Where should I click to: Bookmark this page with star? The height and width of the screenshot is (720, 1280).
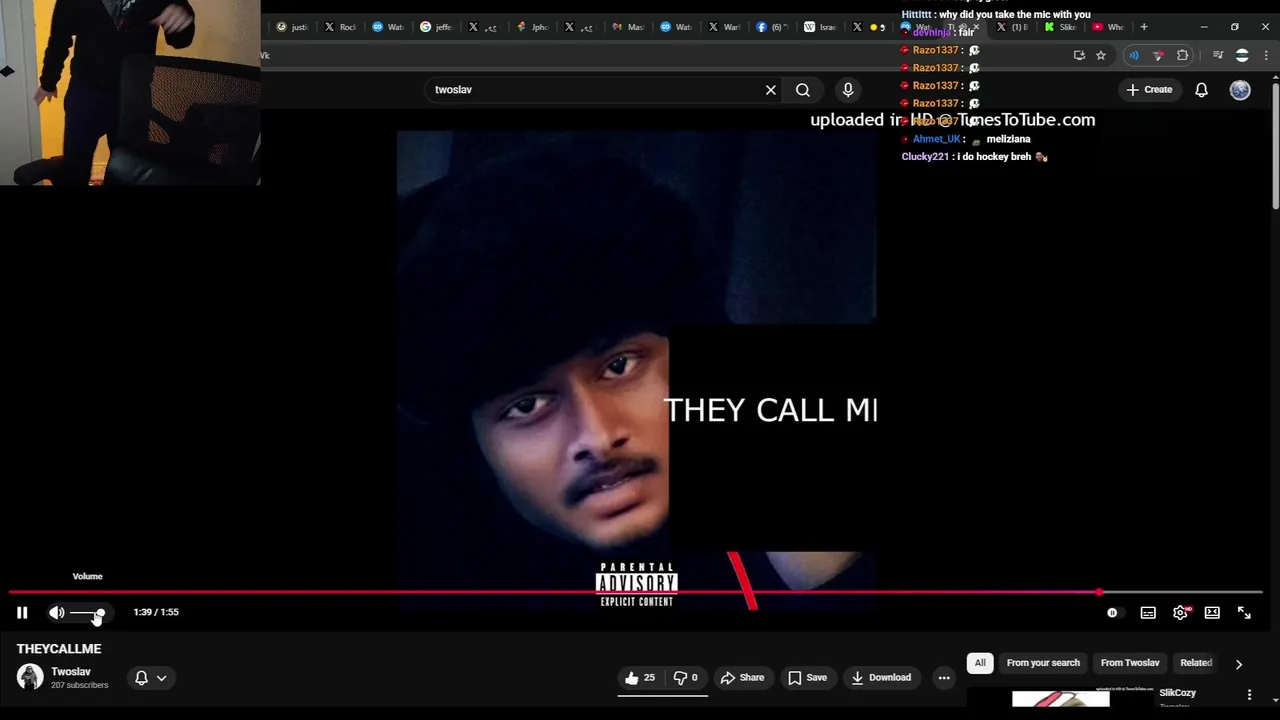[x=1101, y=55]
